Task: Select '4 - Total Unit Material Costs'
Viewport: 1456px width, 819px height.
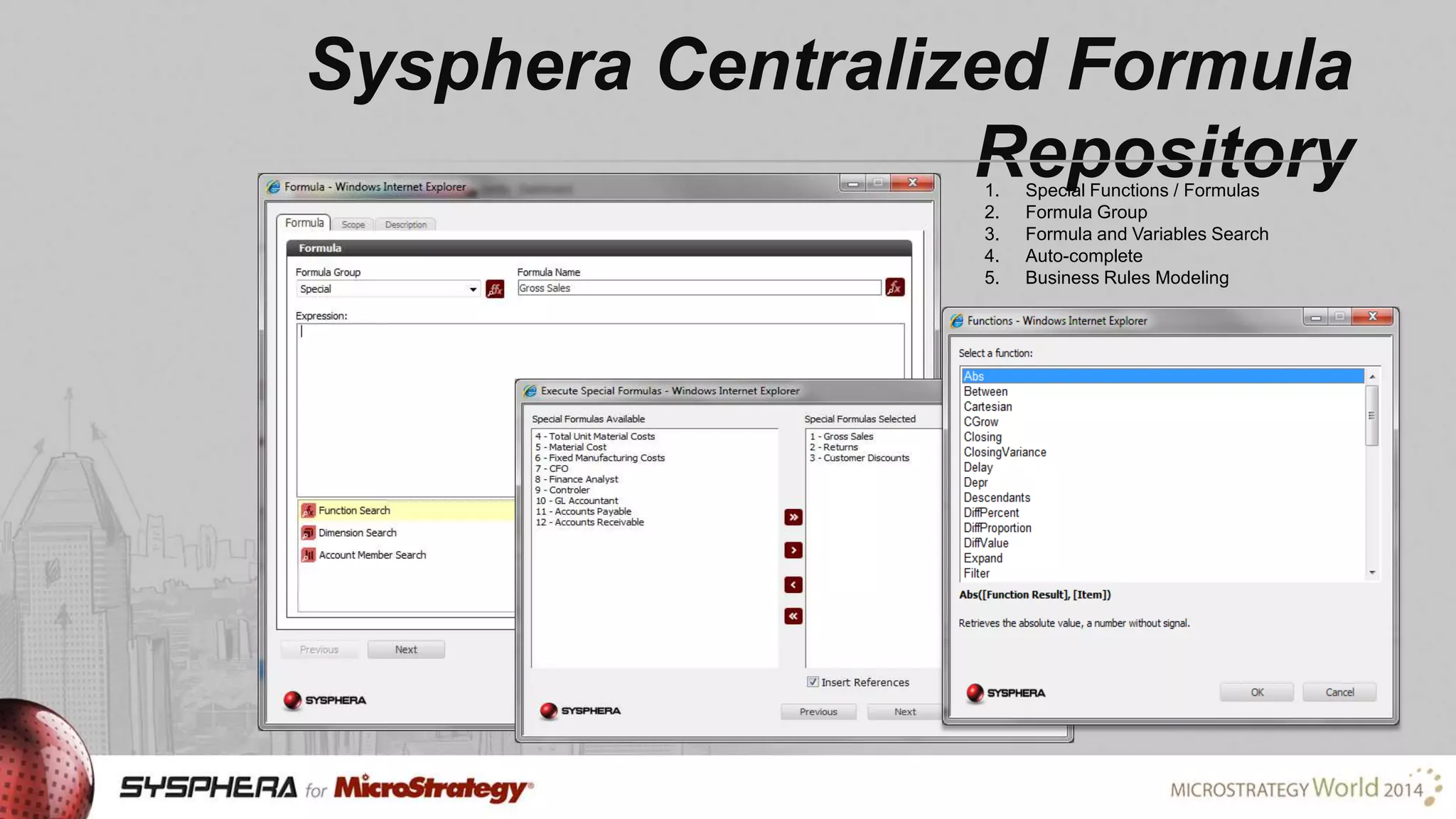Action: pyautogui.click(x=595, y=437)
